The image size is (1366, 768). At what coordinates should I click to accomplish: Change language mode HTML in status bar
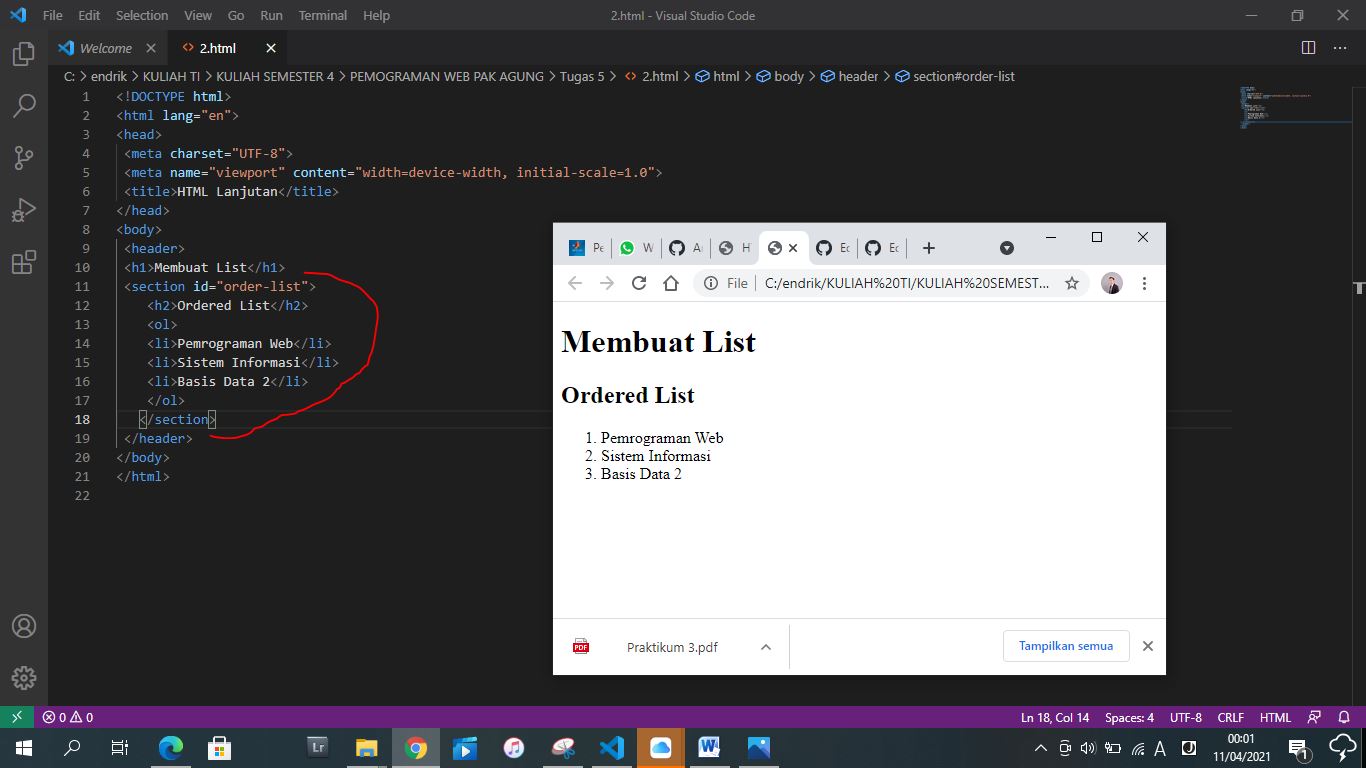[x=1275, y=717]
